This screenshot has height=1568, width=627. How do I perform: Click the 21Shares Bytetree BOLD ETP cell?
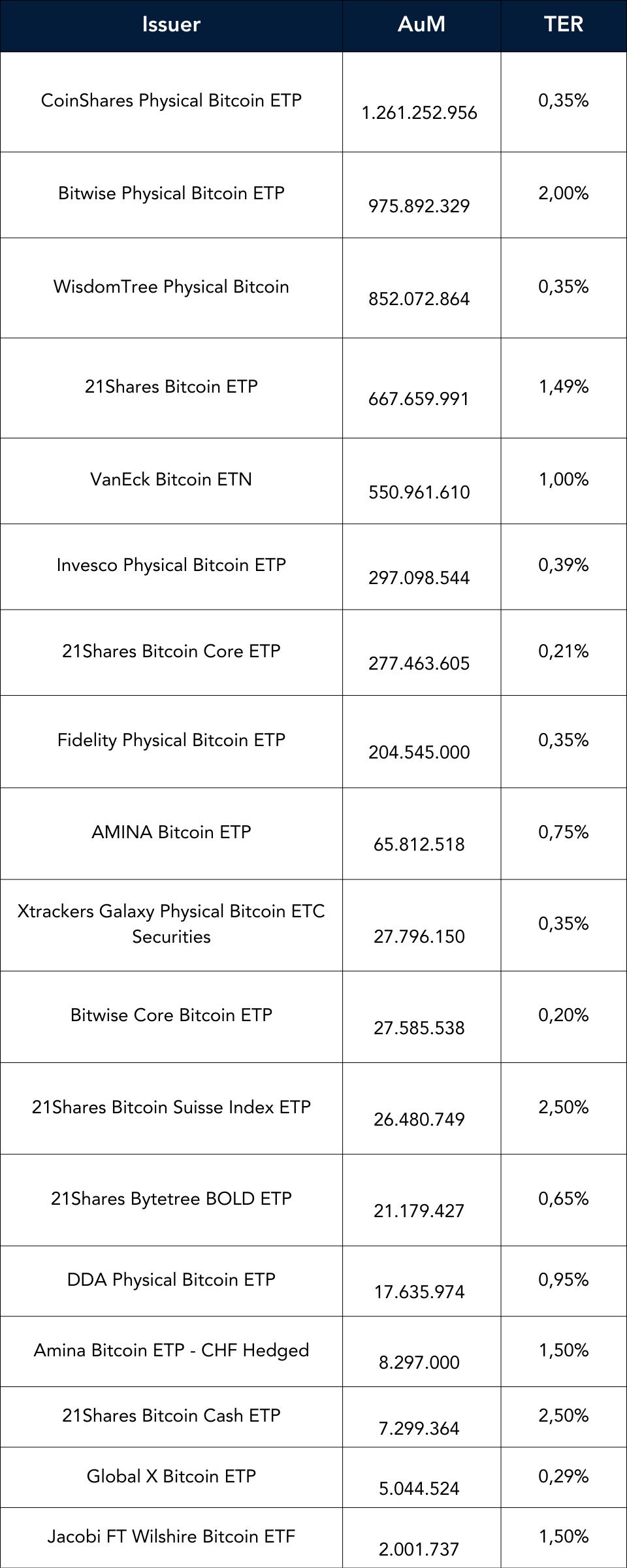coord(171,1199)
